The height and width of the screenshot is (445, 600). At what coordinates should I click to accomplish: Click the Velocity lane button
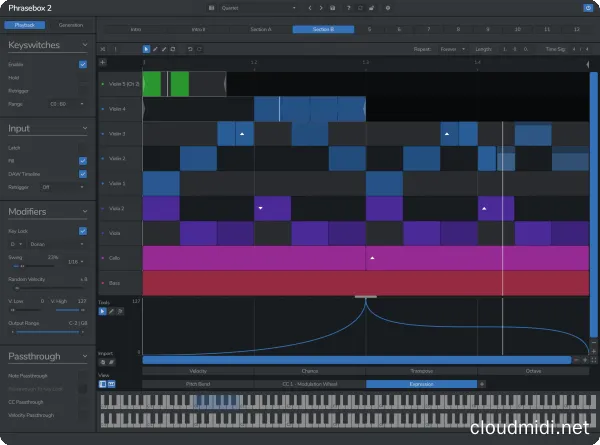(198, 370)
